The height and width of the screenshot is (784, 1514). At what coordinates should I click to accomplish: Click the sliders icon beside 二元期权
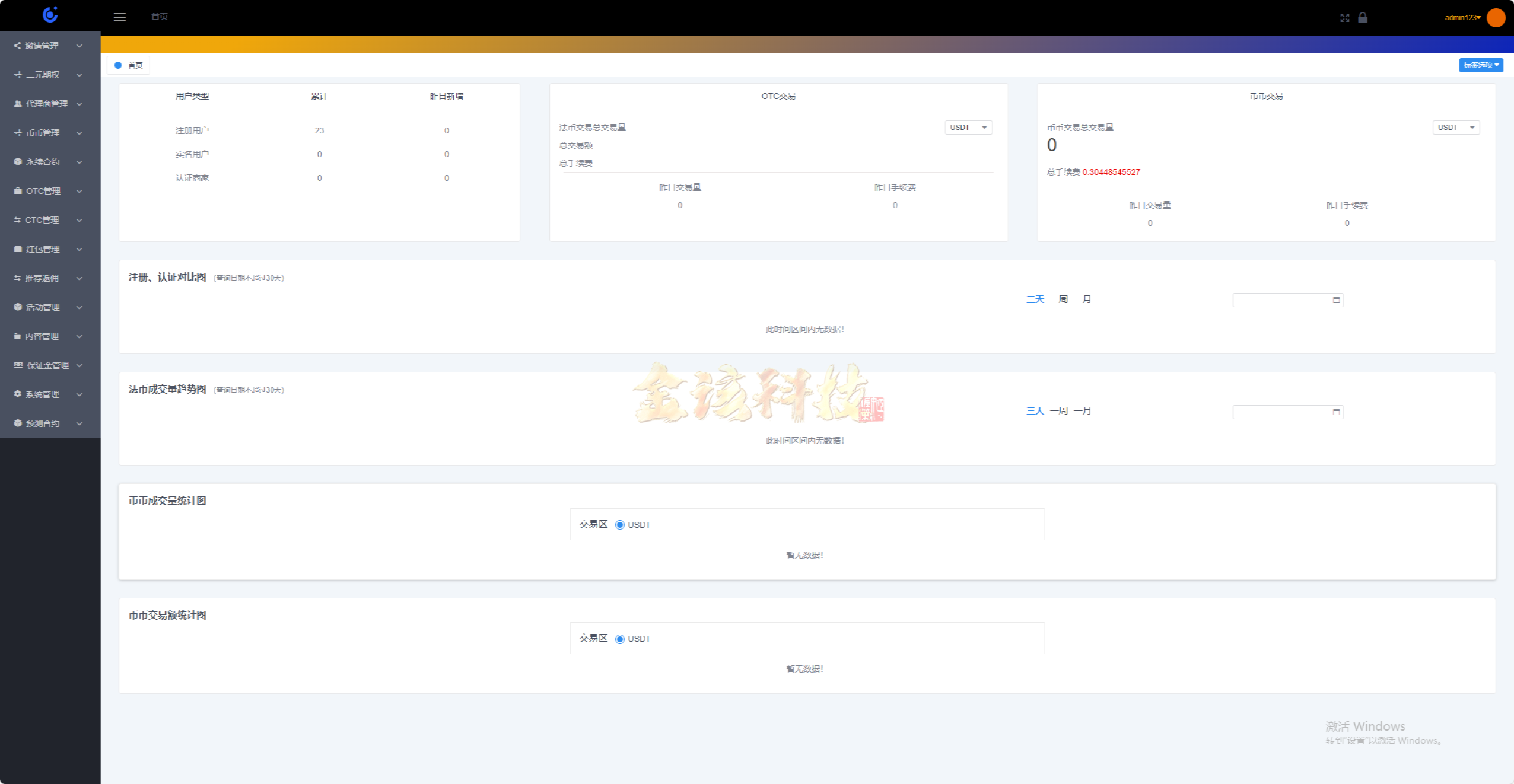pyautogui.click(x=18, y=75)
